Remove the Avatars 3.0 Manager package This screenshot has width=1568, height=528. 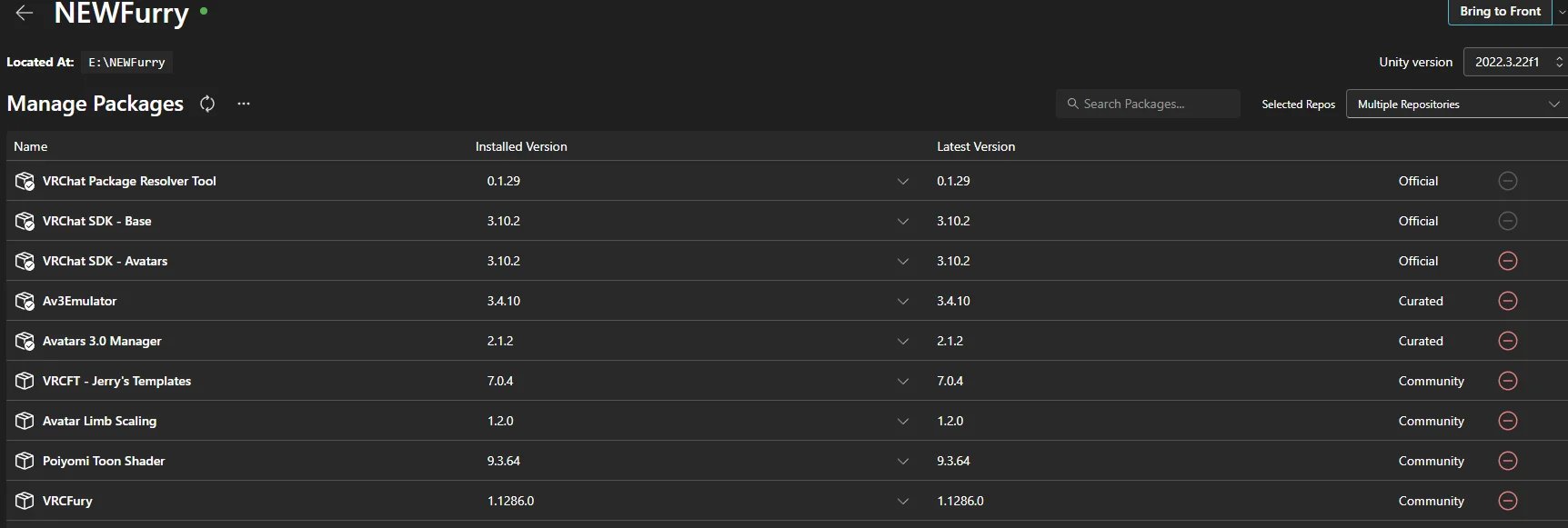[x=1507, y=341]
